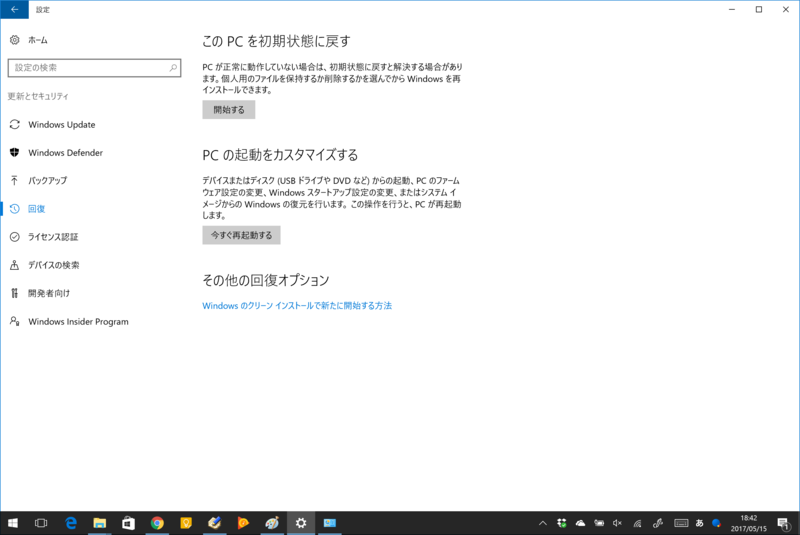
Task: Maximize or restore the Settings window
Action: 759,9
